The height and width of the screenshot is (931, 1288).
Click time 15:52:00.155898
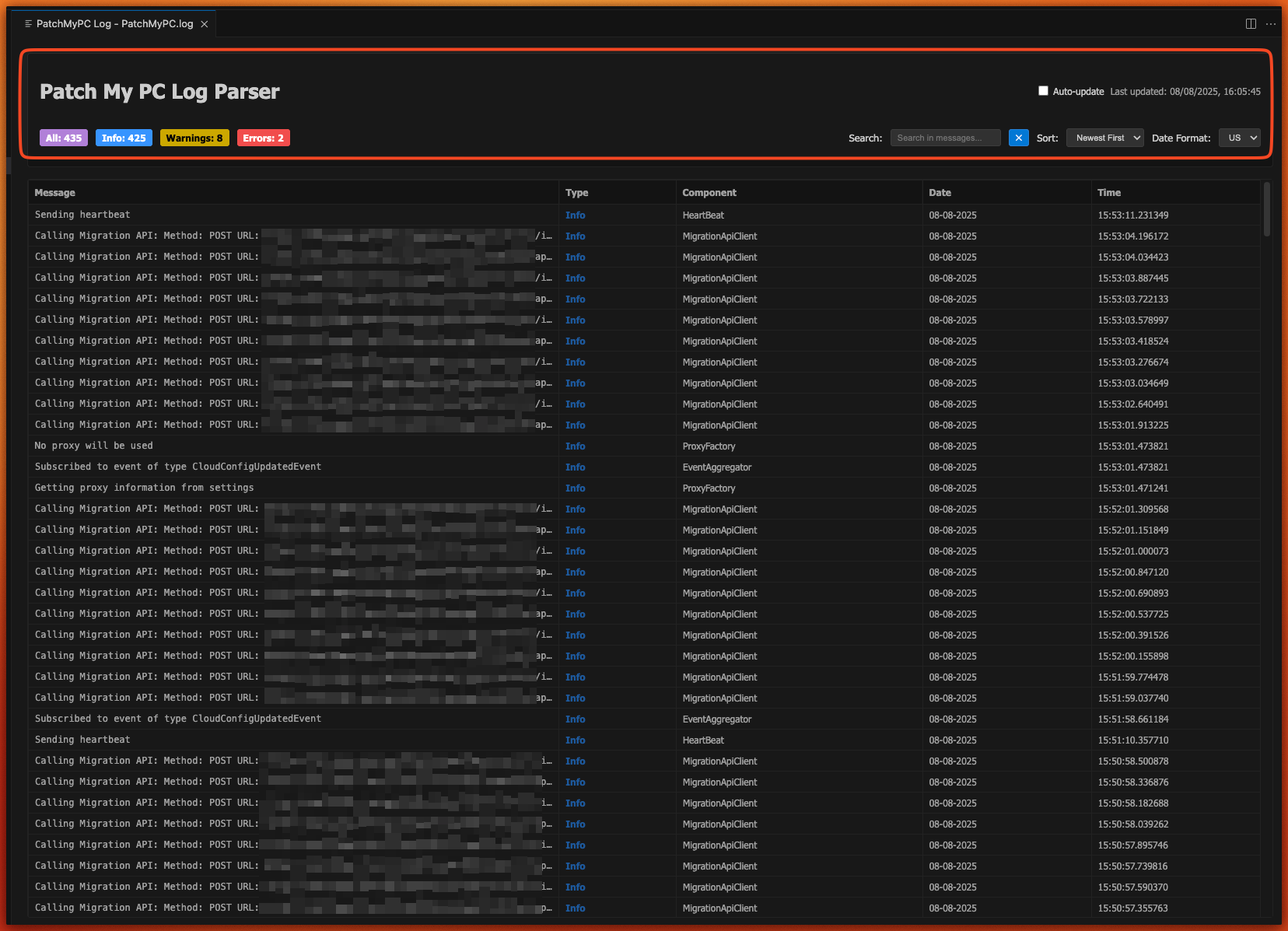point(1133,656)
